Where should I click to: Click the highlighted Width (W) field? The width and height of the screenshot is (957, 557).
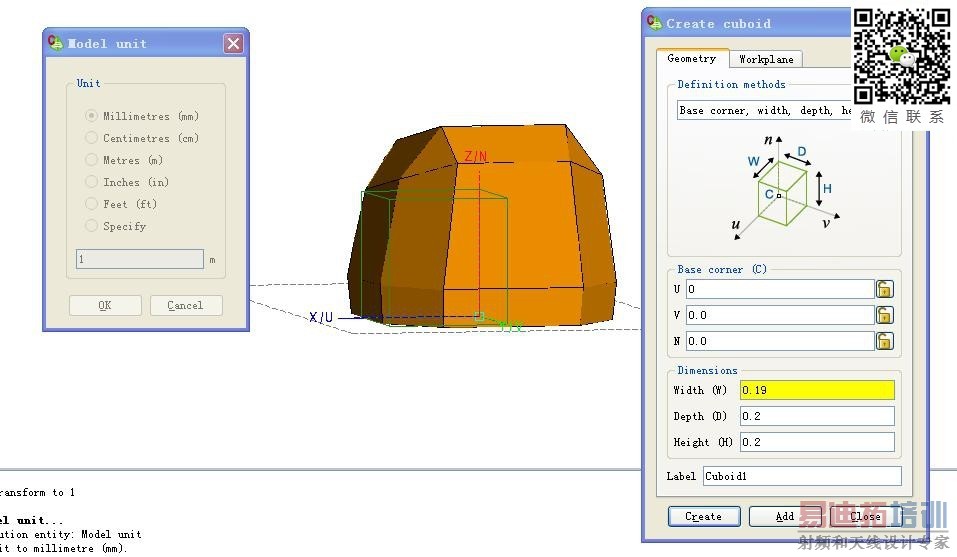coord(817,390)
